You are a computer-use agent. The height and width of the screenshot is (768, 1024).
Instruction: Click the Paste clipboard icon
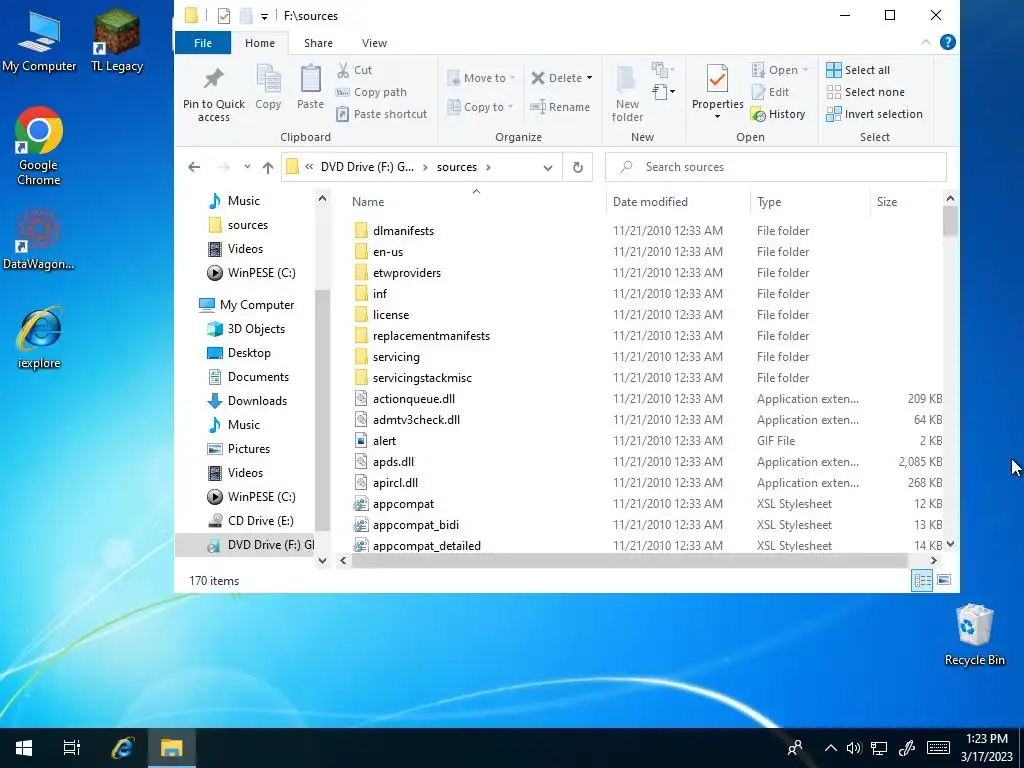pyautogui.click(x=310, y=80)
